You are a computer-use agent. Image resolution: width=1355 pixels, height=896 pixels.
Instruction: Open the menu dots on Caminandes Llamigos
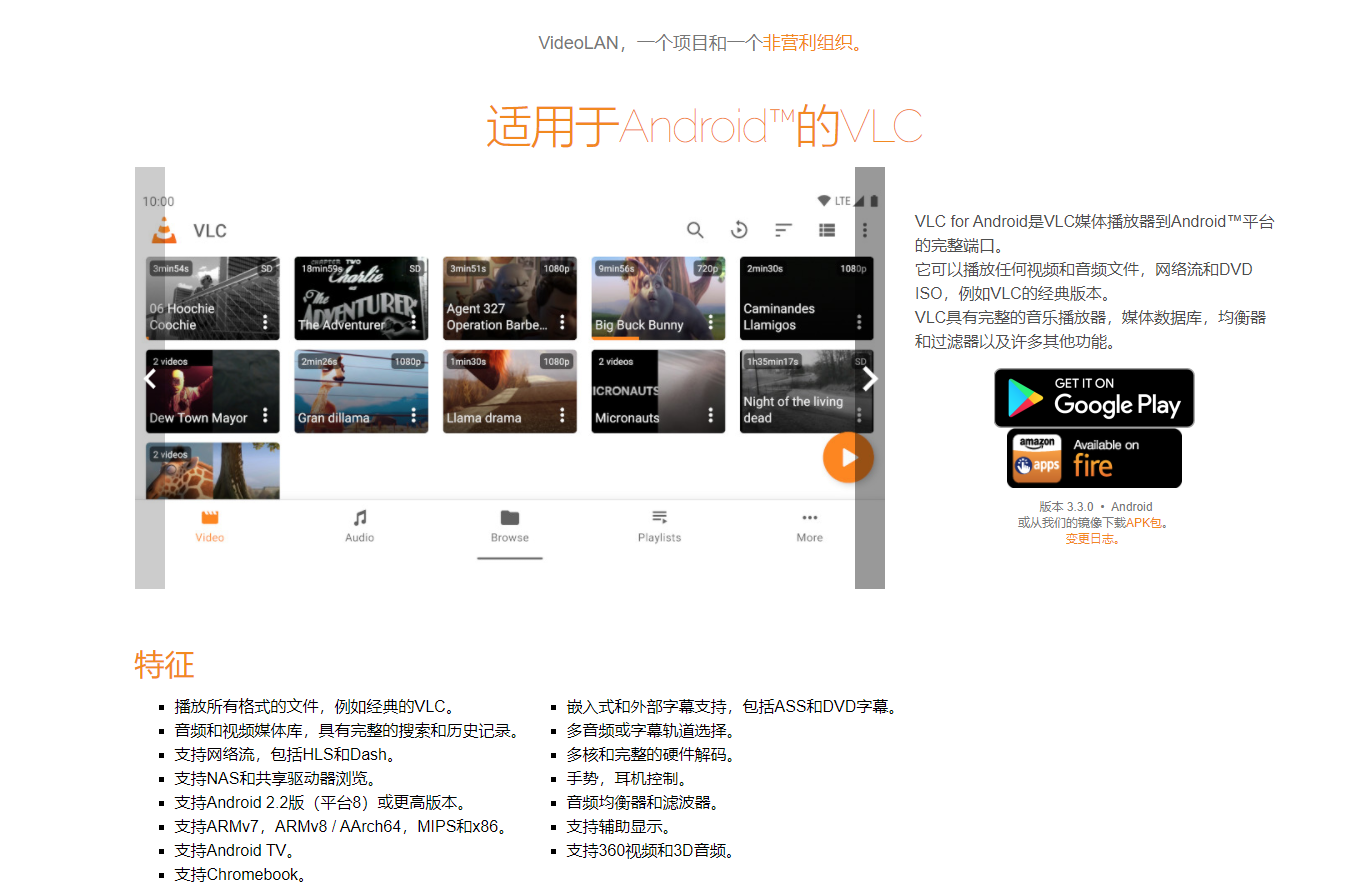coord(859,322)
